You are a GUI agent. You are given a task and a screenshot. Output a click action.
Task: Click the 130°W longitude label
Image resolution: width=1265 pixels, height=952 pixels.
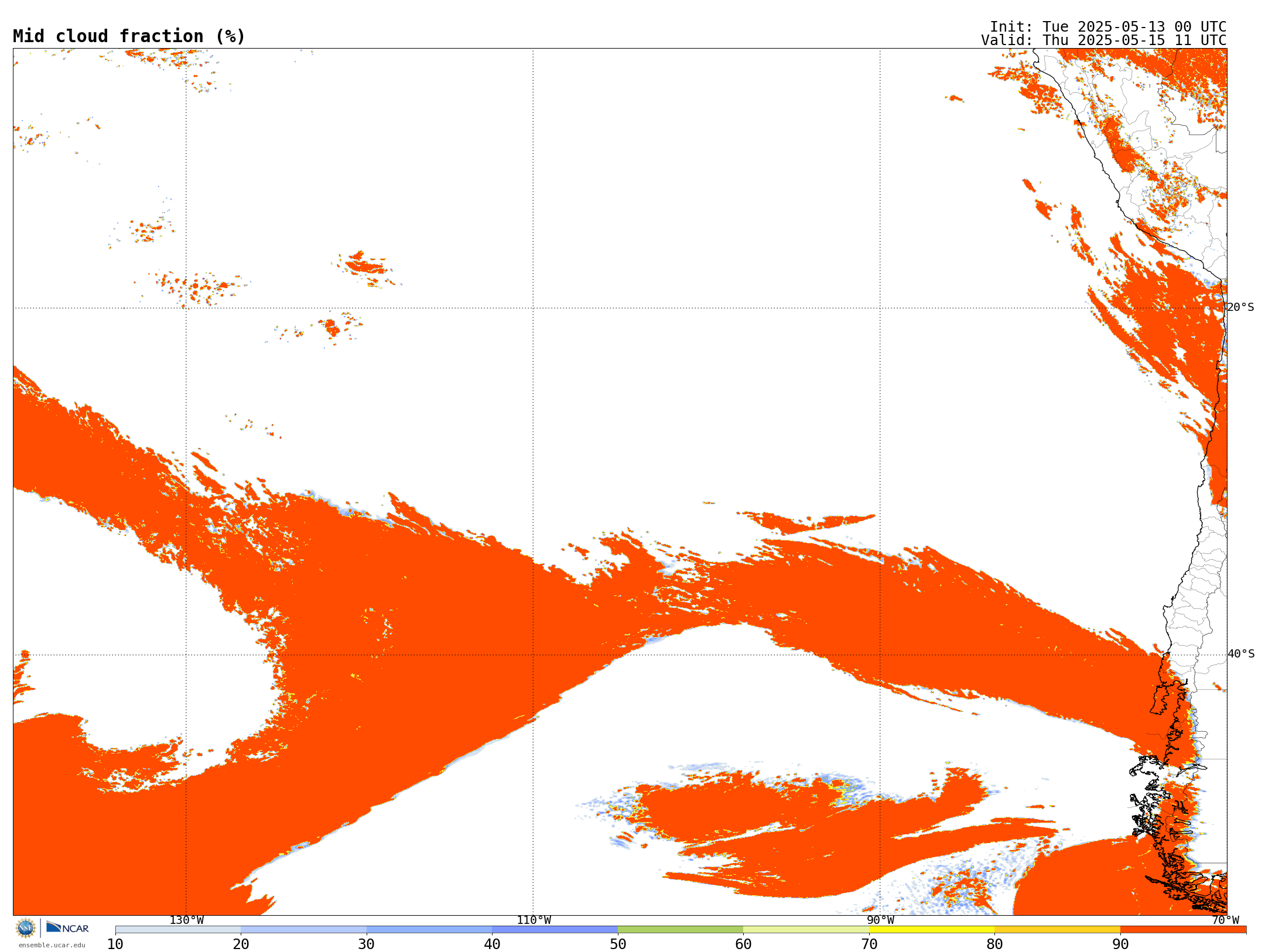pyautogui.click(x=187, y=920)
